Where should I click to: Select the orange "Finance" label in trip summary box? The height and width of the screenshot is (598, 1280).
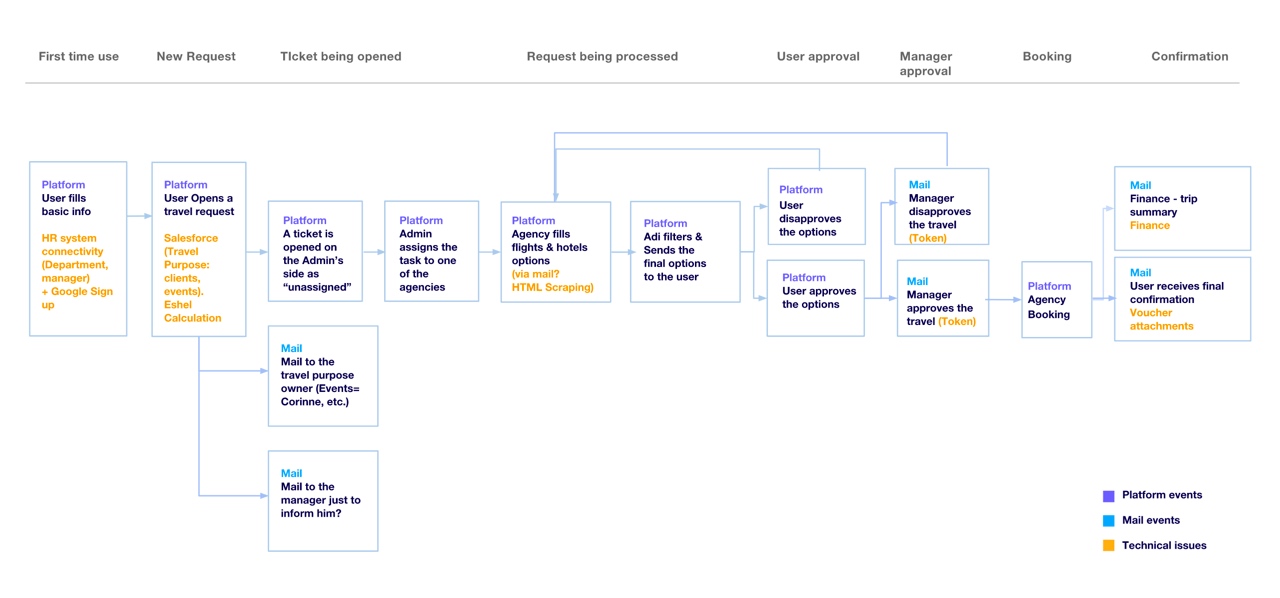(x=1150, y=225)
